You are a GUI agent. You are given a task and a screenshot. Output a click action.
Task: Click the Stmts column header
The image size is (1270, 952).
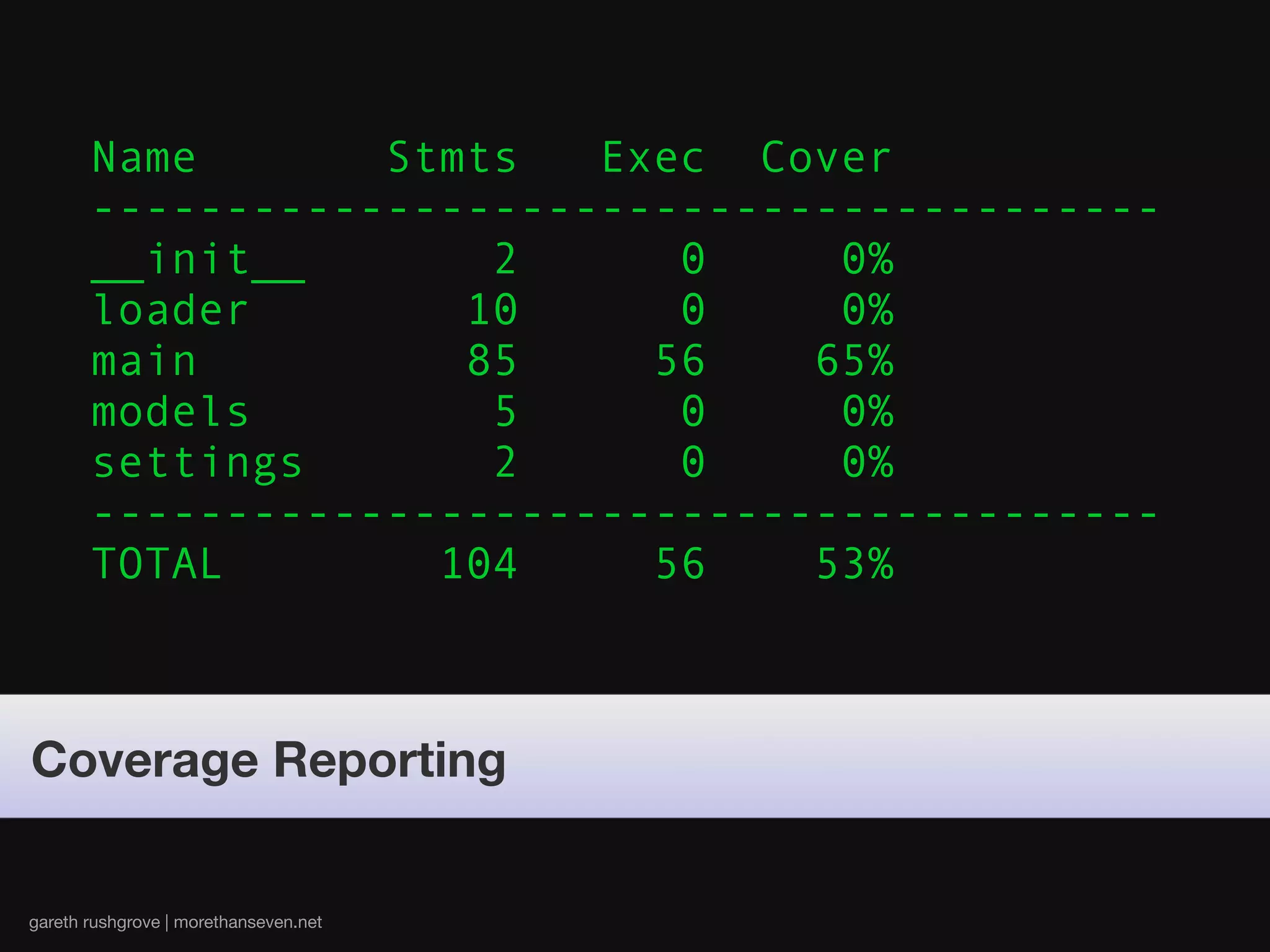coord(453,157)
